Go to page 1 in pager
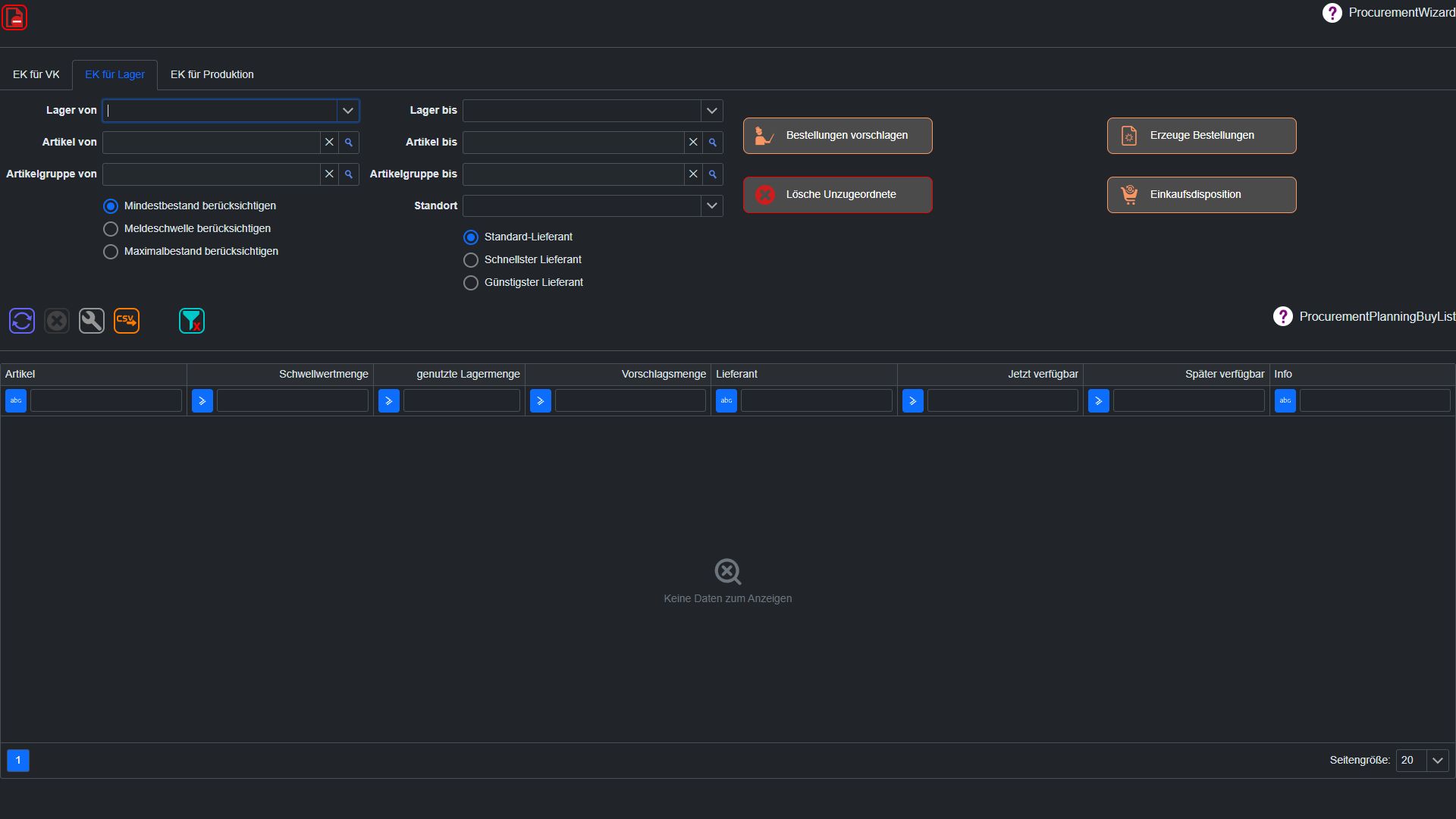 point(18,761)
